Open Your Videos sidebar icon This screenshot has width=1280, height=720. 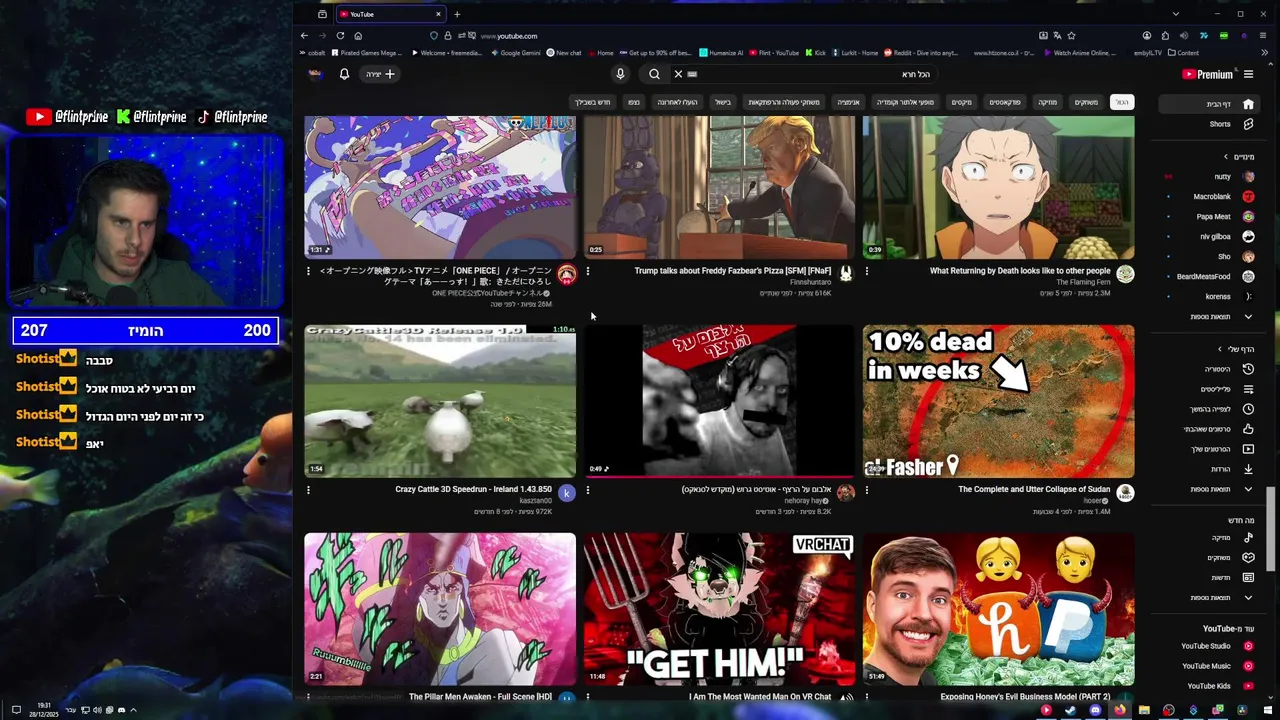pyautogui.click(x=1248, y=449)
